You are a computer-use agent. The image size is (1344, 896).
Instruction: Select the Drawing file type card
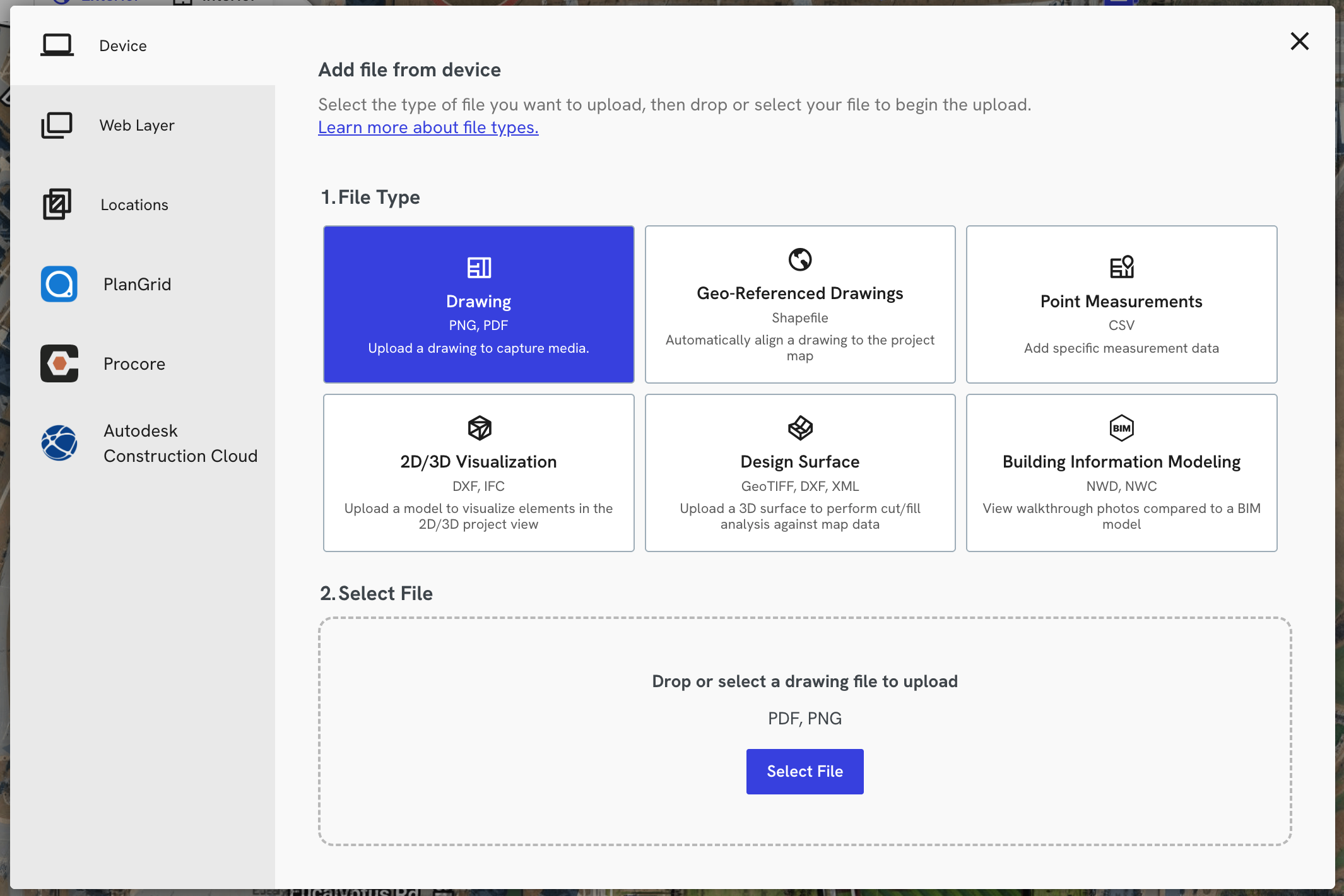pyautogui.click(x=478, y=304)
